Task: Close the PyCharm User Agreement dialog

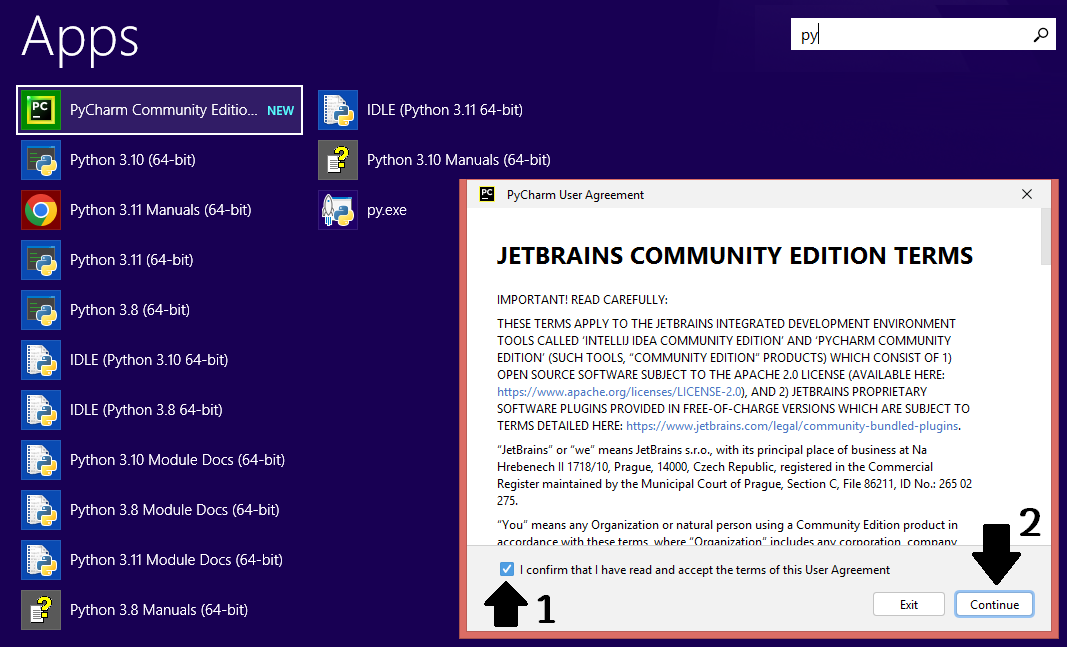Action: (x=1027, y=195)
